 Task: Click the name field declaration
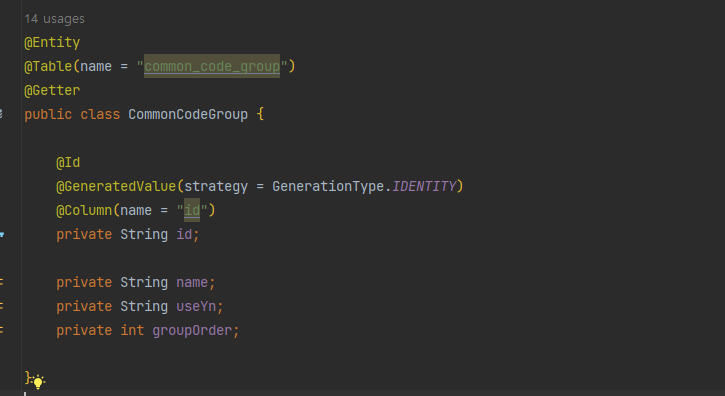tap(192, 283)
